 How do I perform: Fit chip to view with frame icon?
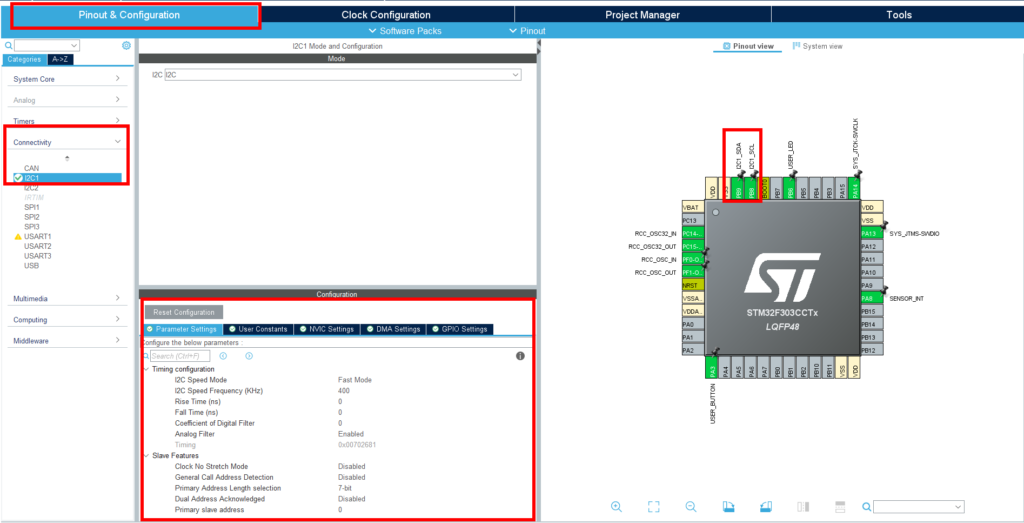pos(654,507)
